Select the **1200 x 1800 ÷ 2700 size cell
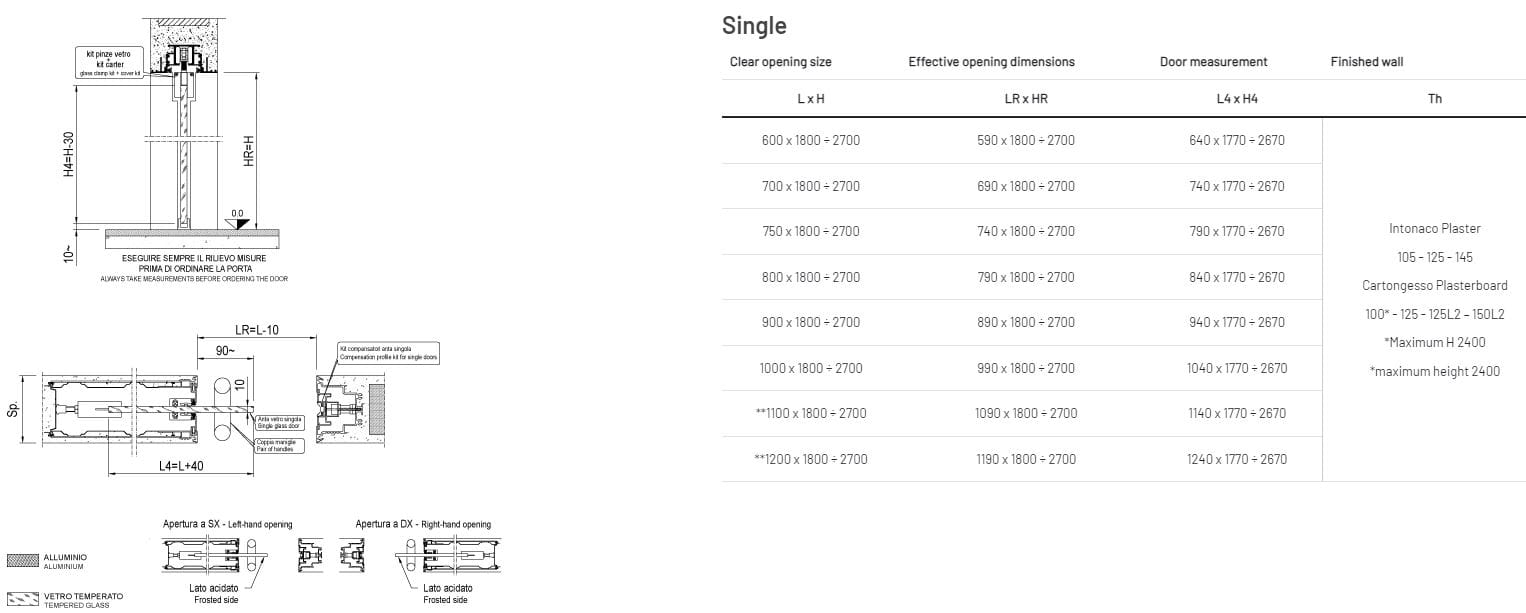1526x613 pixels. pyautogui.click(x=810, y=459)
